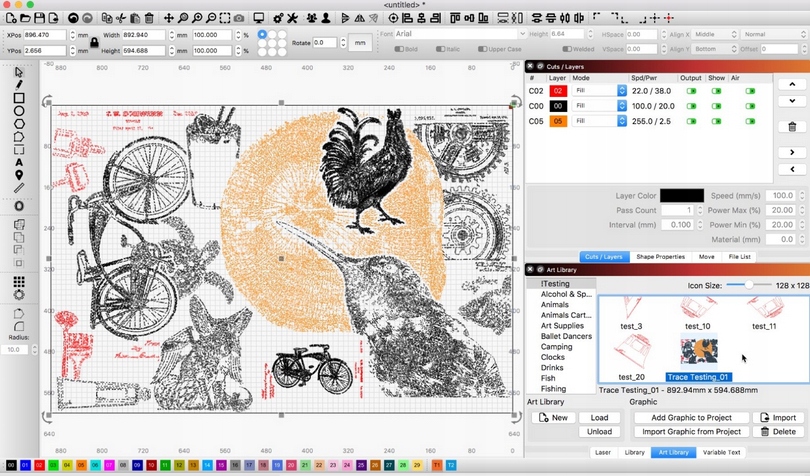Click the aspect ratio lock icon
Image resolution: width=810 pixels, height=476 pixels.
coord(94,42)
